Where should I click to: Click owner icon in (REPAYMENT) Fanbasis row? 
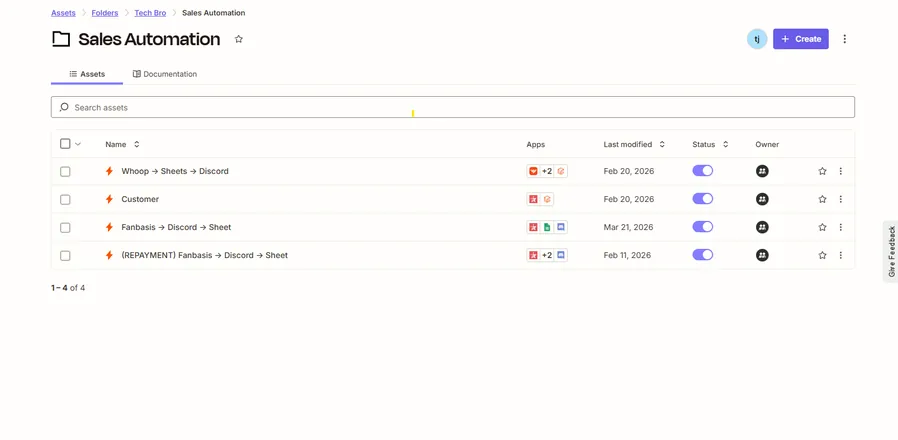click(762, 255)
